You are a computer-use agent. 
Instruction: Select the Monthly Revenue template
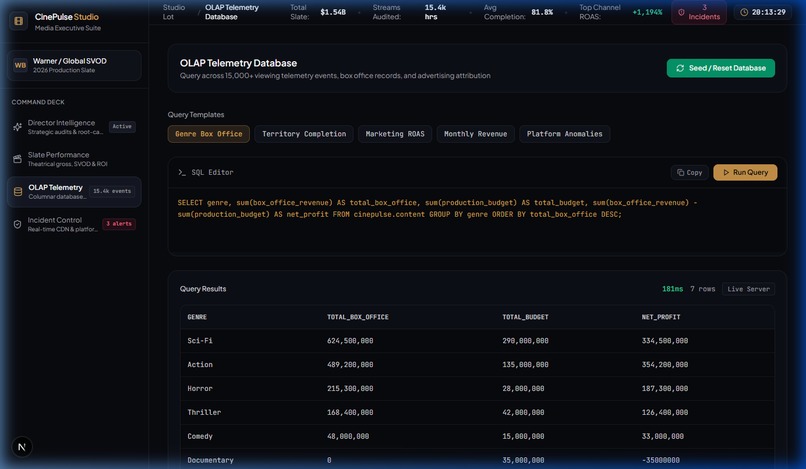(475, 134)
